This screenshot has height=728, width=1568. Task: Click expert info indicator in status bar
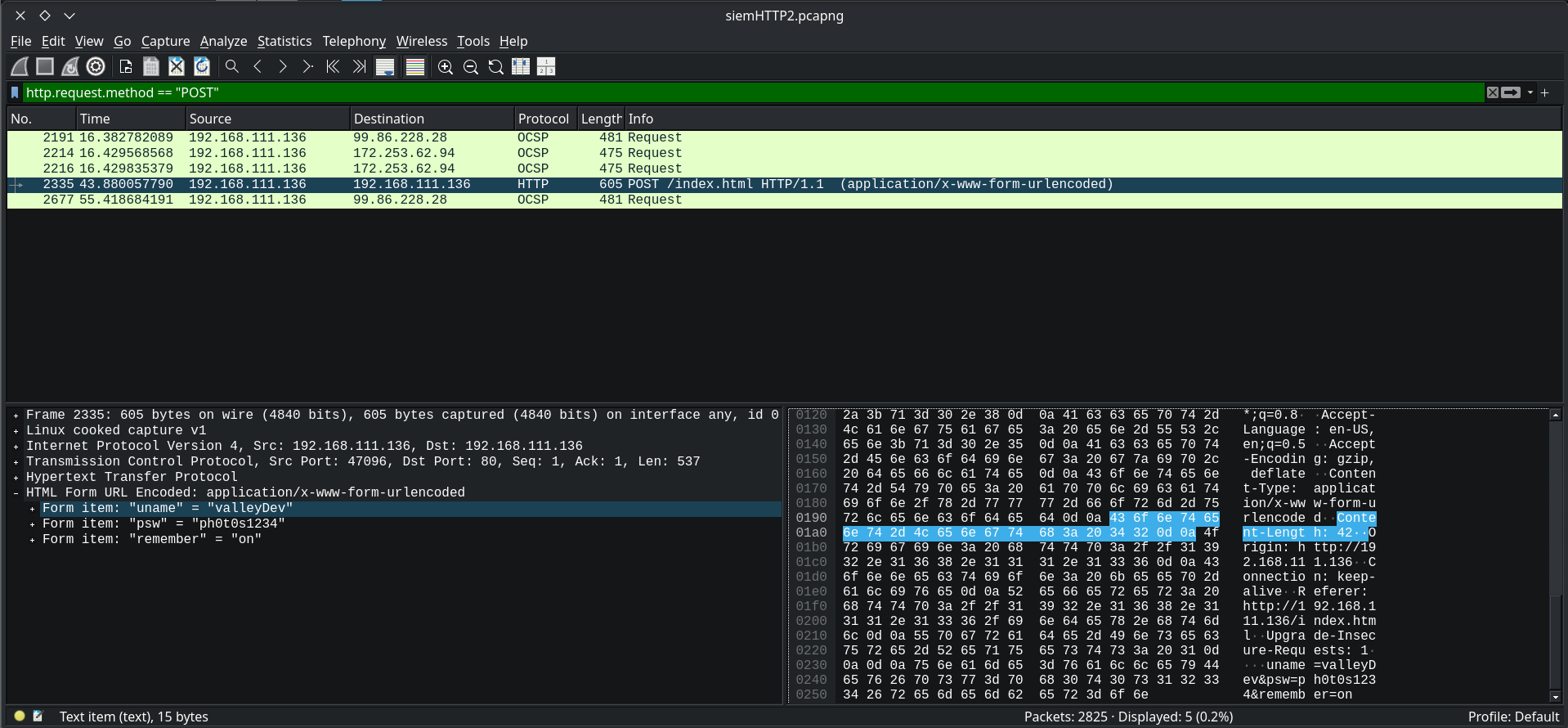pos(20,716)
